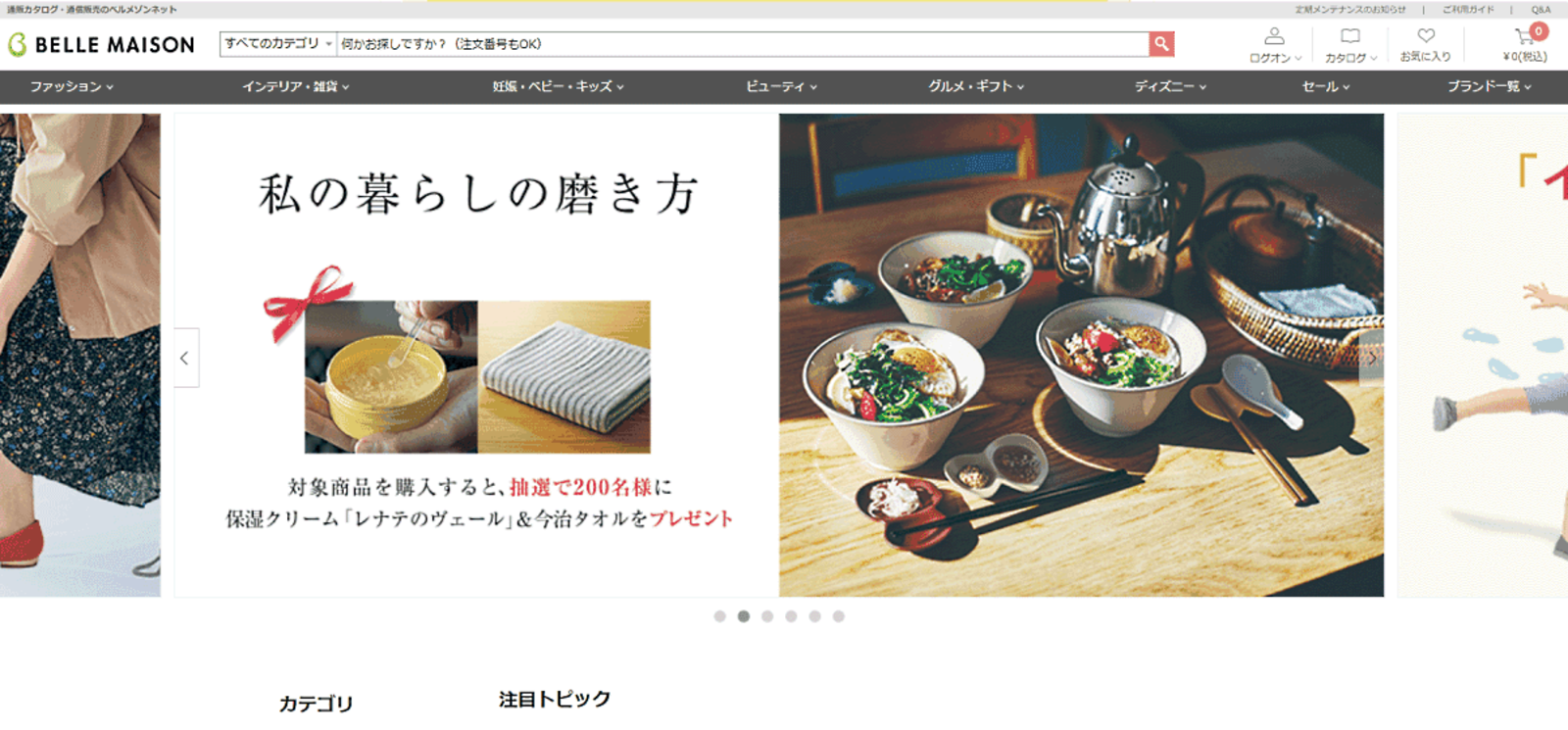This screenshot has width=1568, height=730.
Task: Select the third carousel dot
Action: click(x=767, y=616)
